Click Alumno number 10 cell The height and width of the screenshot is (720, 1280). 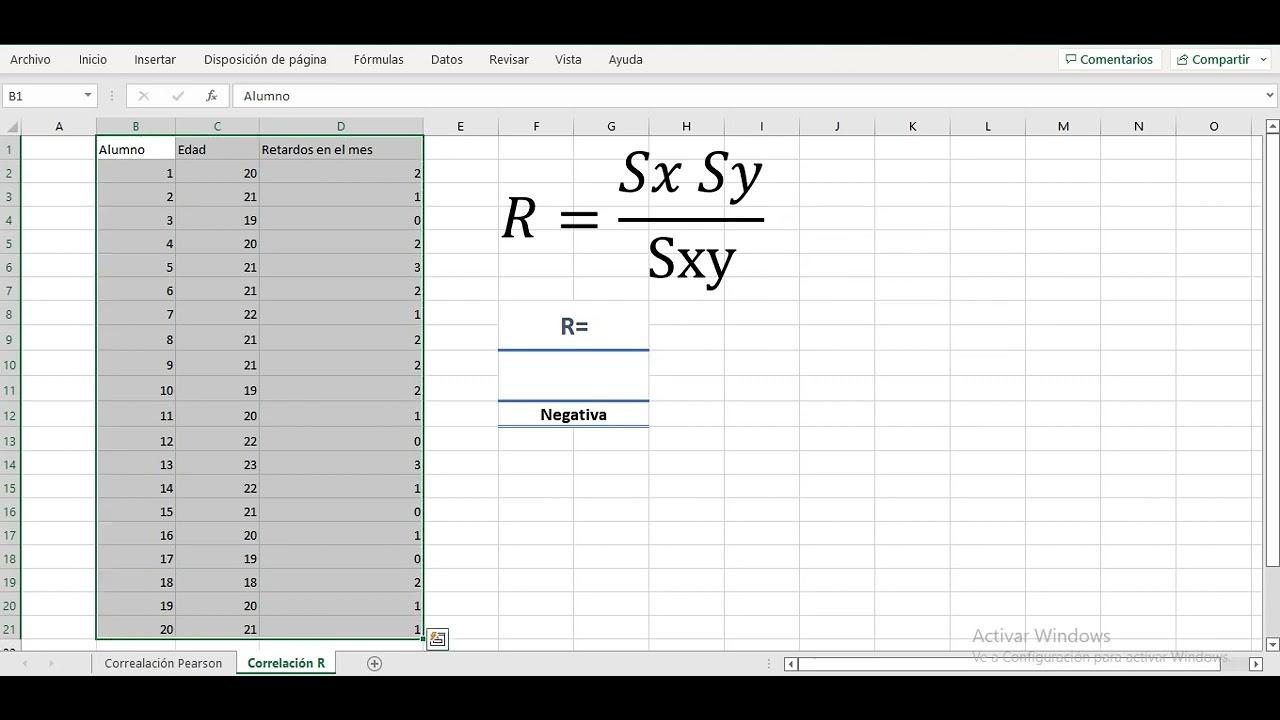click(x=136, y=391)
